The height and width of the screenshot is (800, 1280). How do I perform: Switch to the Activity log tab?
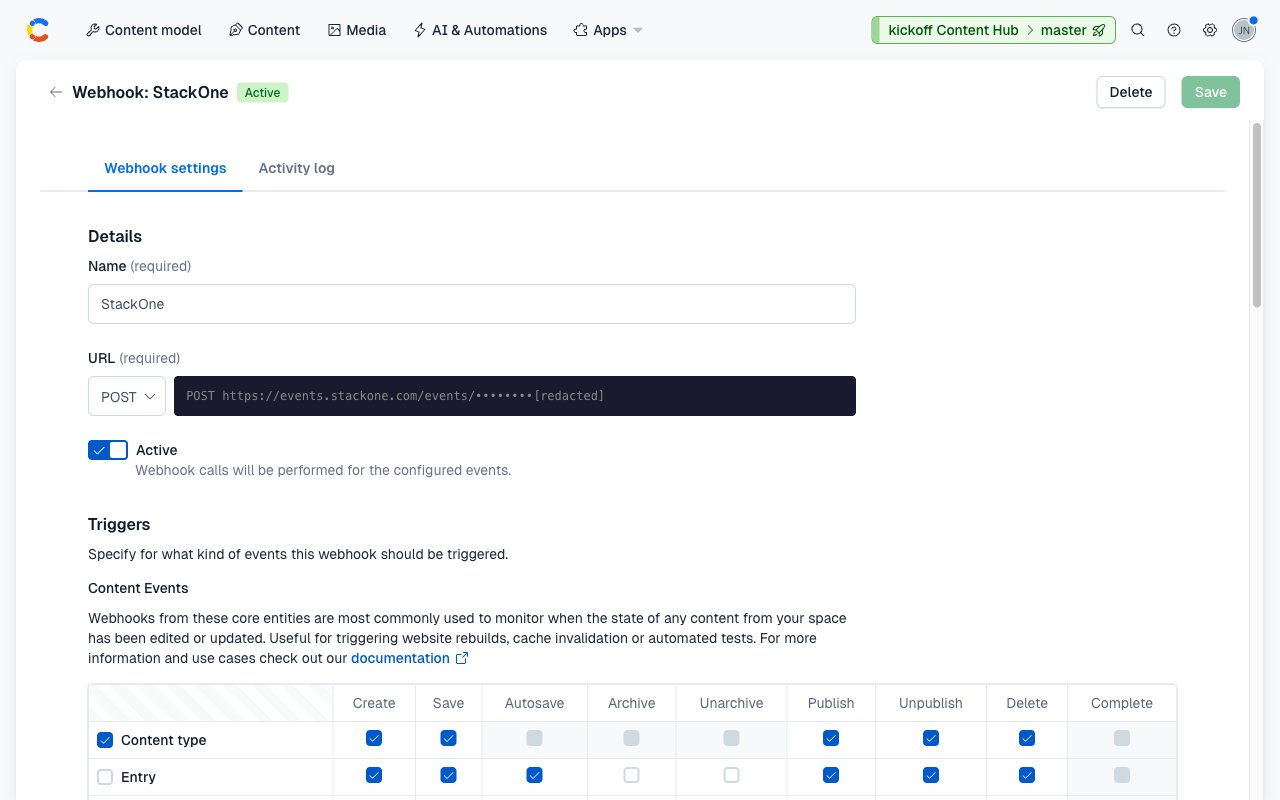296,168
